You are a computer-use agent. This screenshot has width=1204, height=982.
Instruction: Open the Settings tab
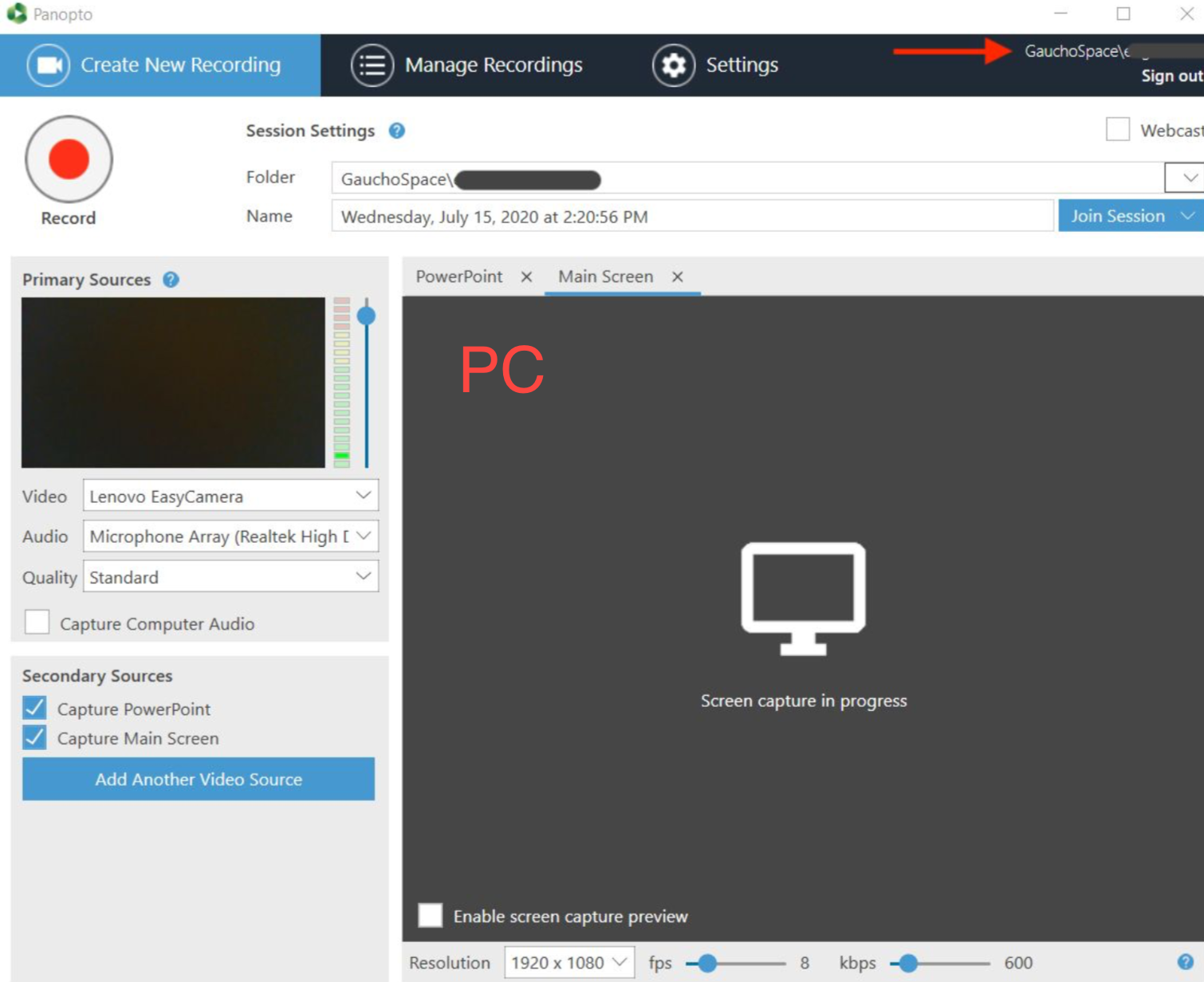tap(715, 65)
